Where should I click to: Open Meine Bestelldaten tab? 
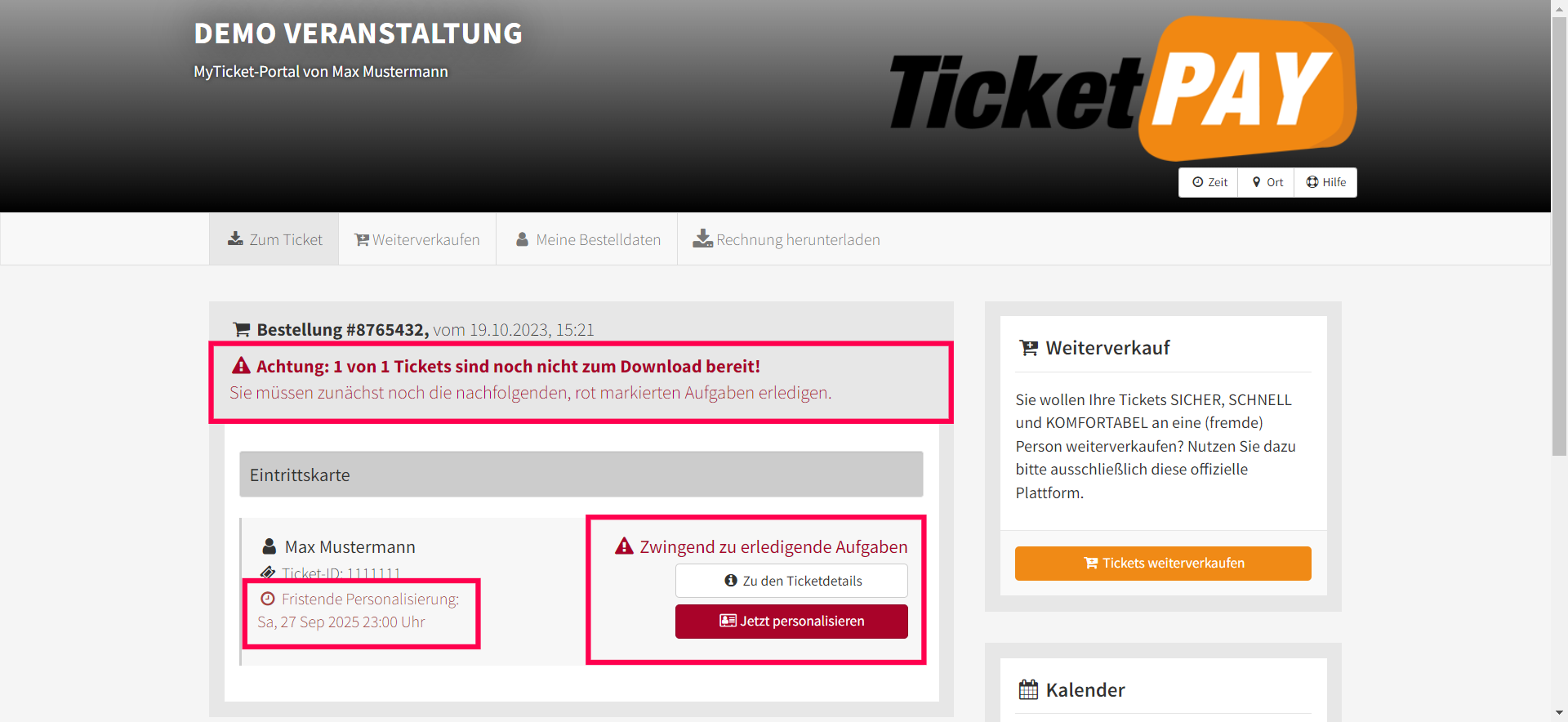[x=587, y=239]
